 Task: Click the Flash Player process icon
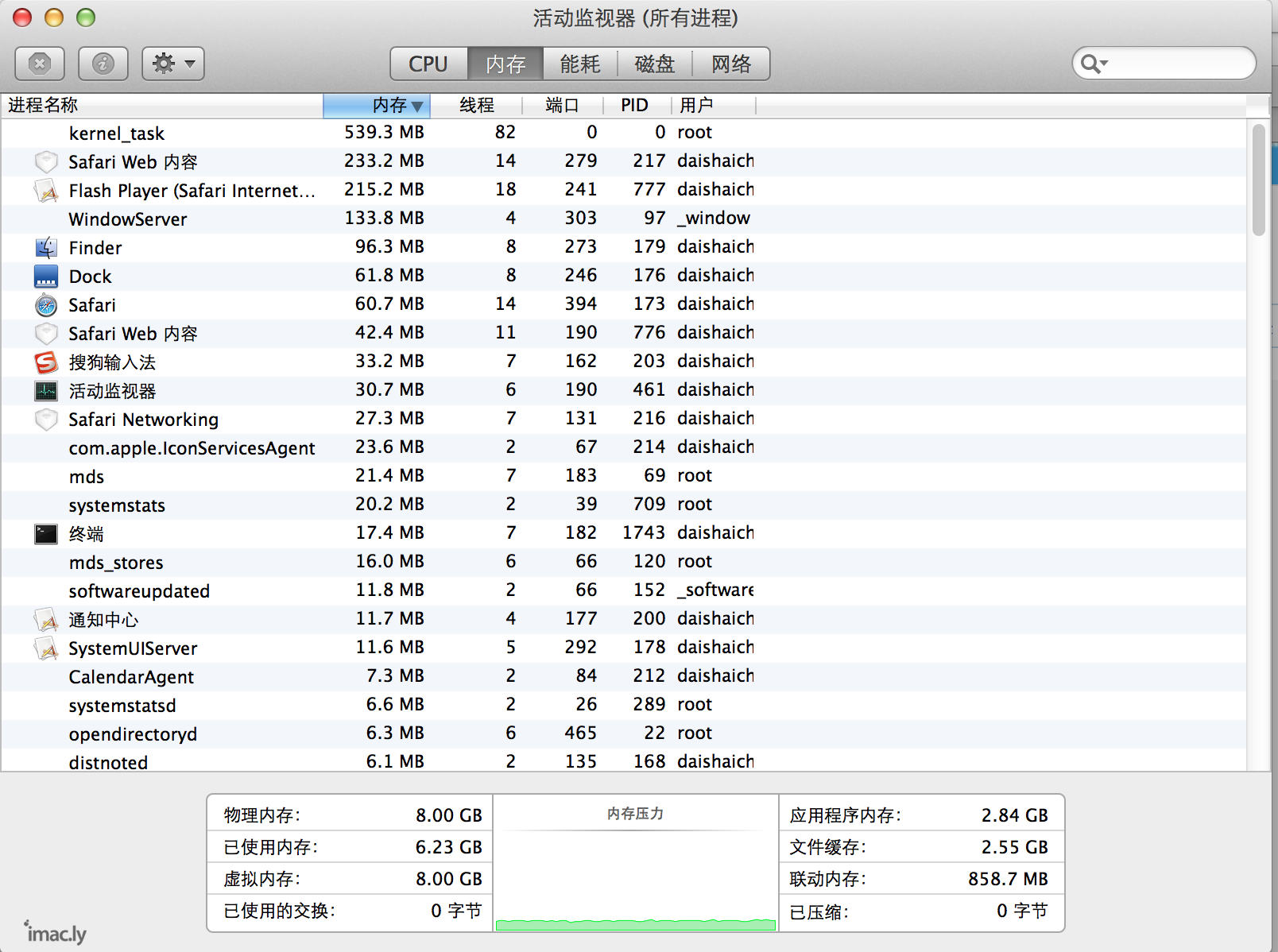[x=46, y=191]
